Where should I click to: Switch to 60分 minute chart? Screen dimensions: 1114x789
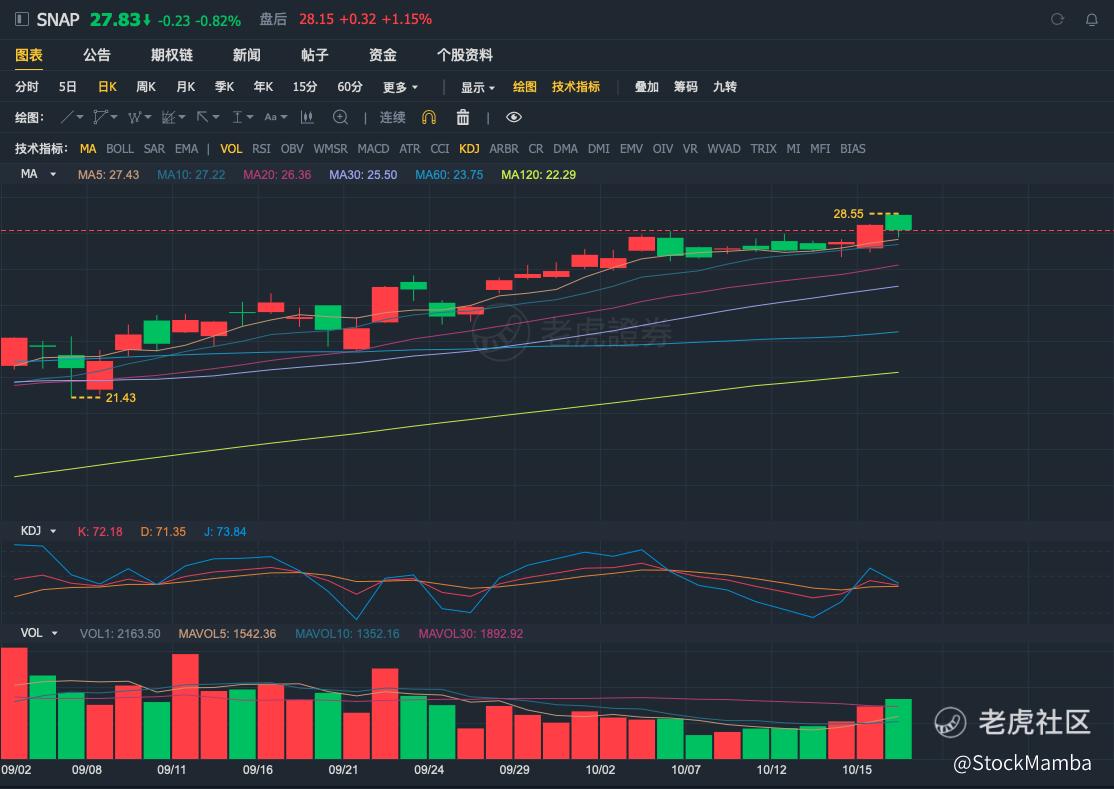click(x=350, y=87)
